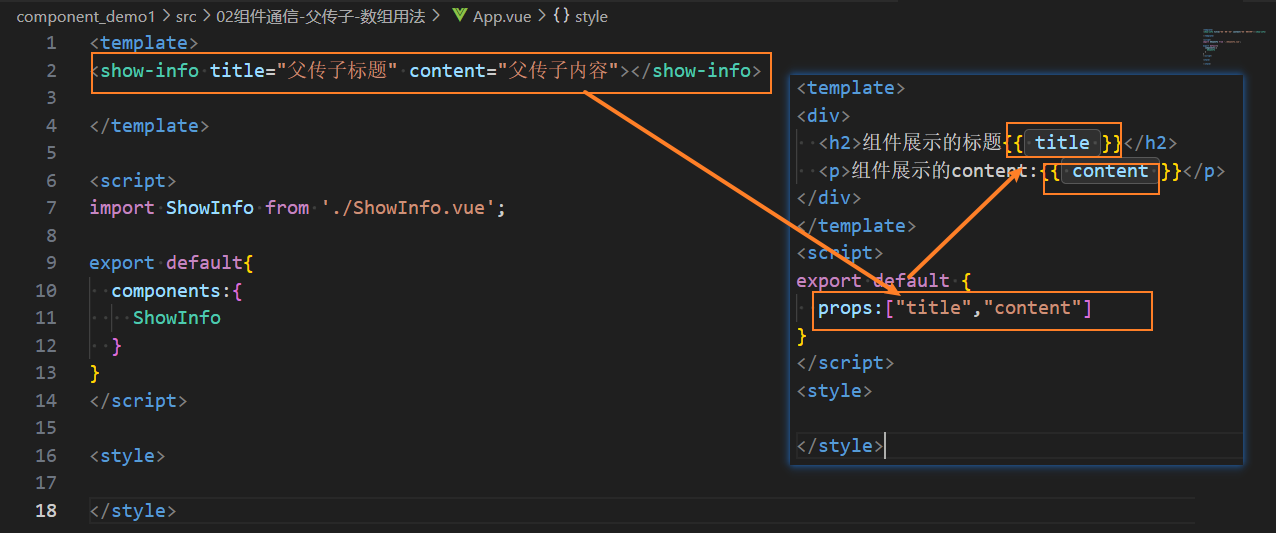Screen dimensions: 1276x533
Task: Select the style symbol breadcrumb
Action: click(591, 16)
